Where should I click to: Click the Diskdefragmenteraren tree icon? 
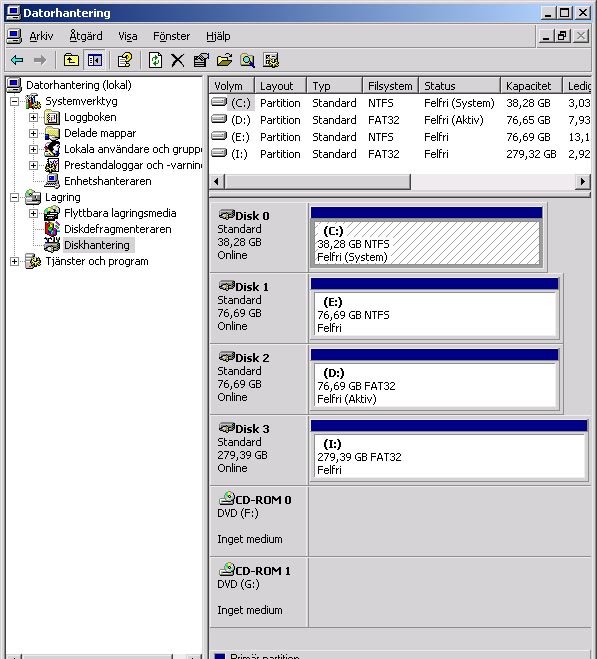point(52,229)
